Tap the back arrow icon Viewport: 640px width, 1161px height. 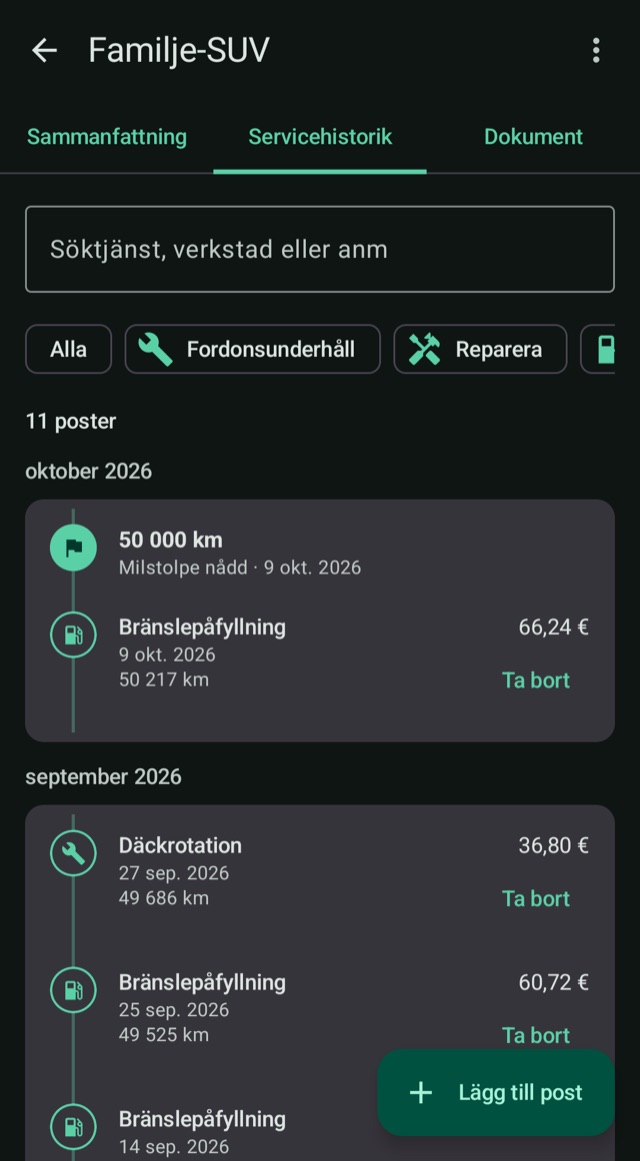tap(44, 50)
